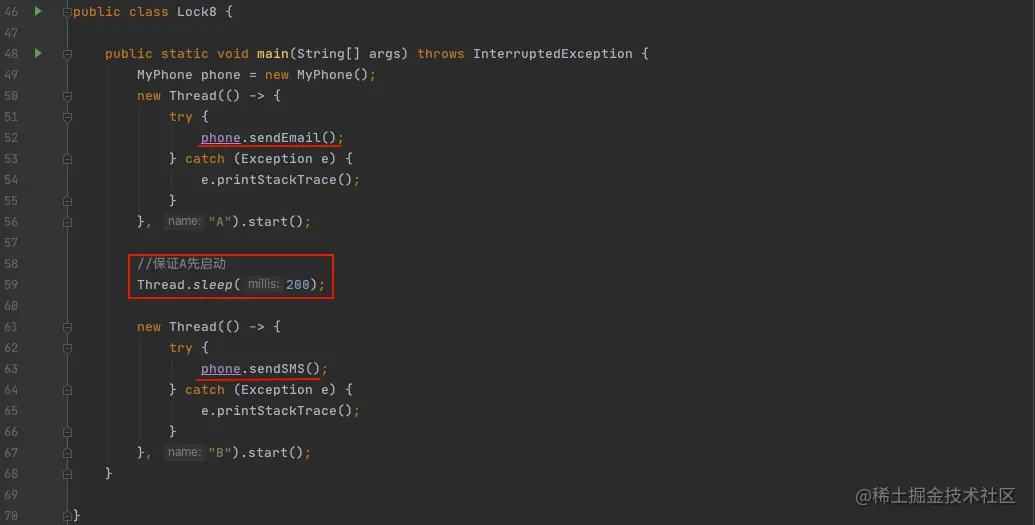Click the 'main' method name
The image size is (1035, 525).
pos(273,53)
